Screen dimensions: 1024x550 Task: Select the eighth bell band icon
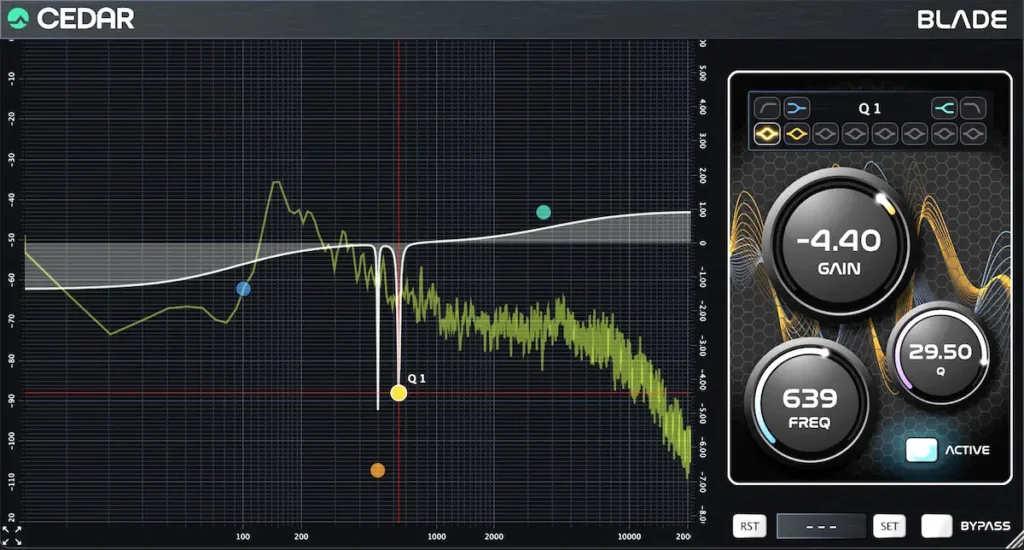click(x=973, y=135)
